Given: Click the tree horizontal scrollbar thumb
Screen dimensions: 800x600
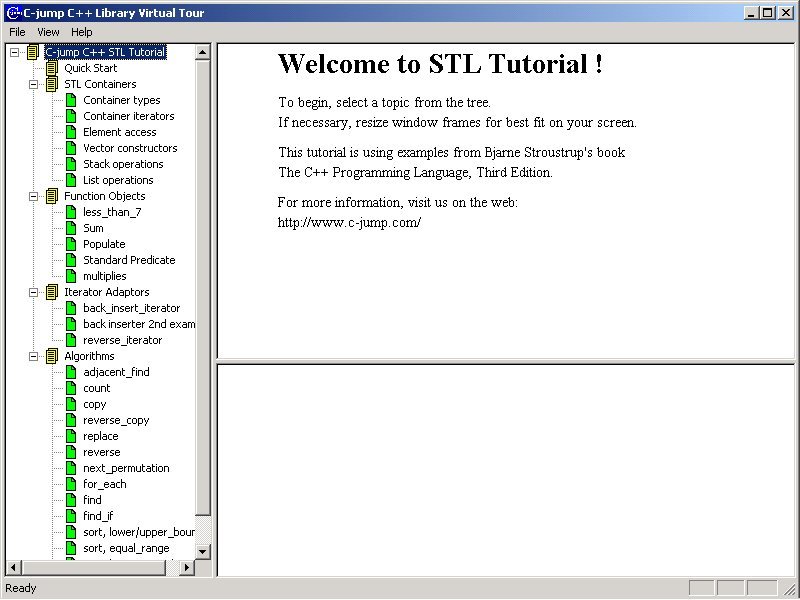Looking at the screenshot, I should (x=93, y=567).
